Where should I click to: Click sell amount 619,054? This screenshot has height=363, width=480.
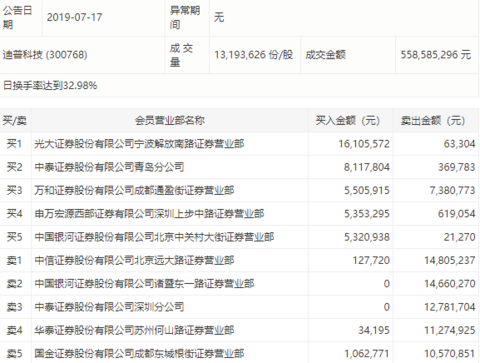[x=457, y=214]
